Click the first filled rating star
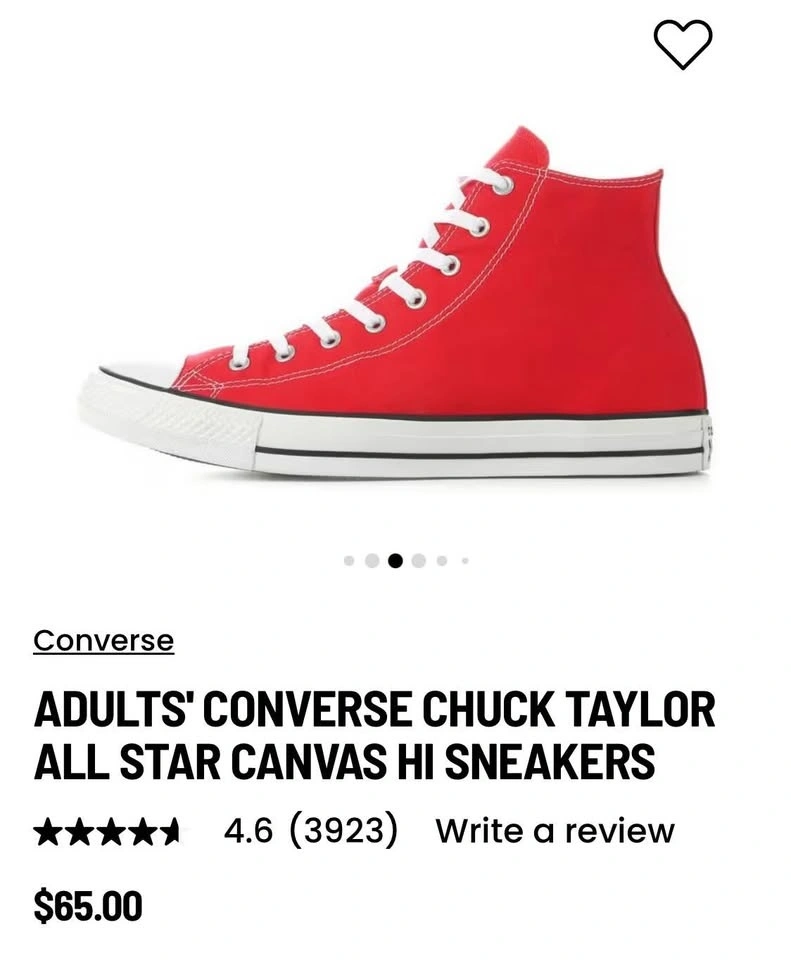 pyautogui.click(x=48, y=832)
